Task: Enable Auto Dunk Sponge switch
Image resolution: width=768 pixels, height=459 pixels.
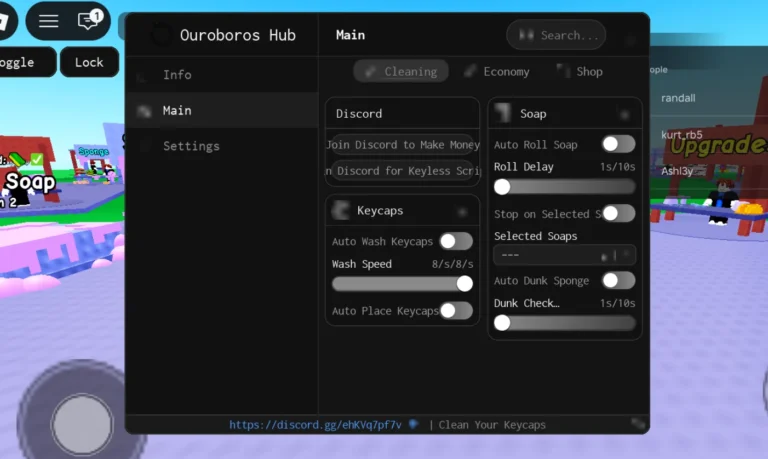Action: coord(619,280)
